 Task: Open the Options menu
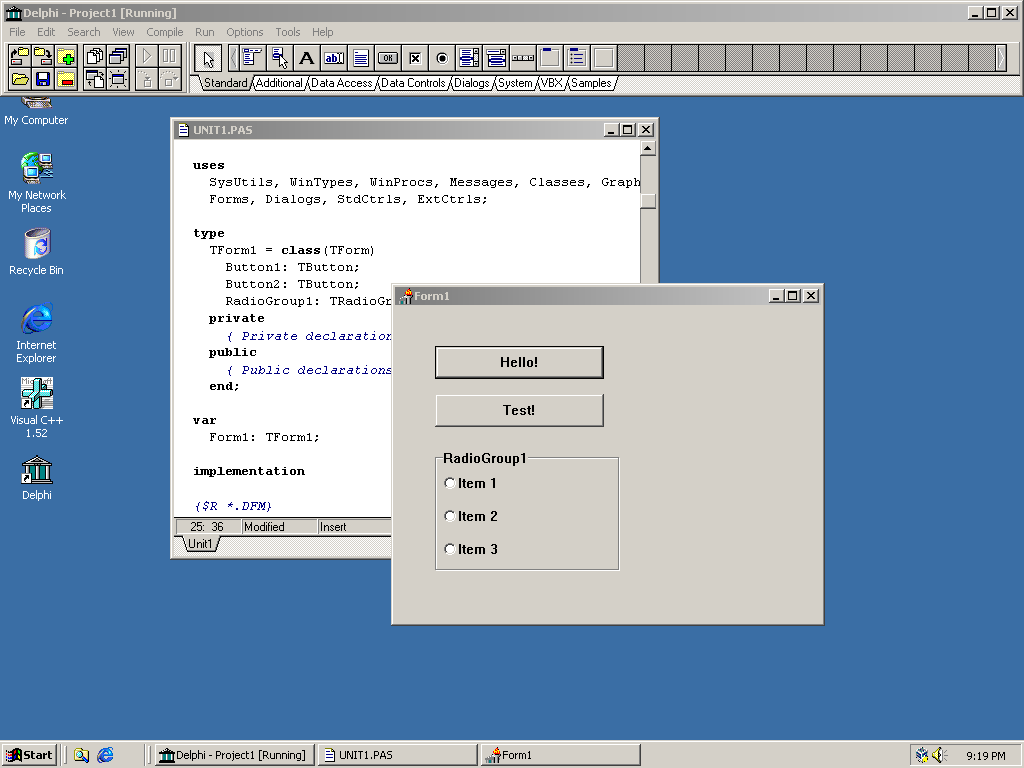tap(245, 32)
